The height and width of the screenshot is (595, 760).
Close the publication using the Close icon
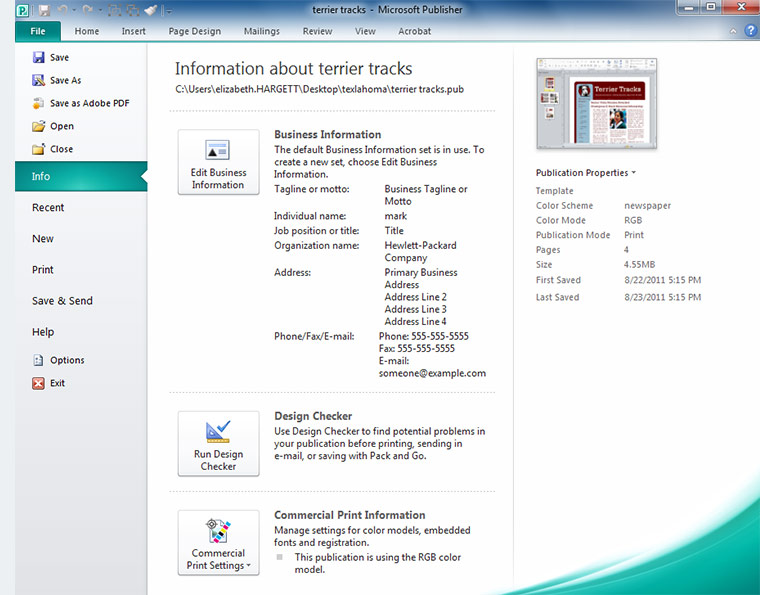tap(39, 149)
